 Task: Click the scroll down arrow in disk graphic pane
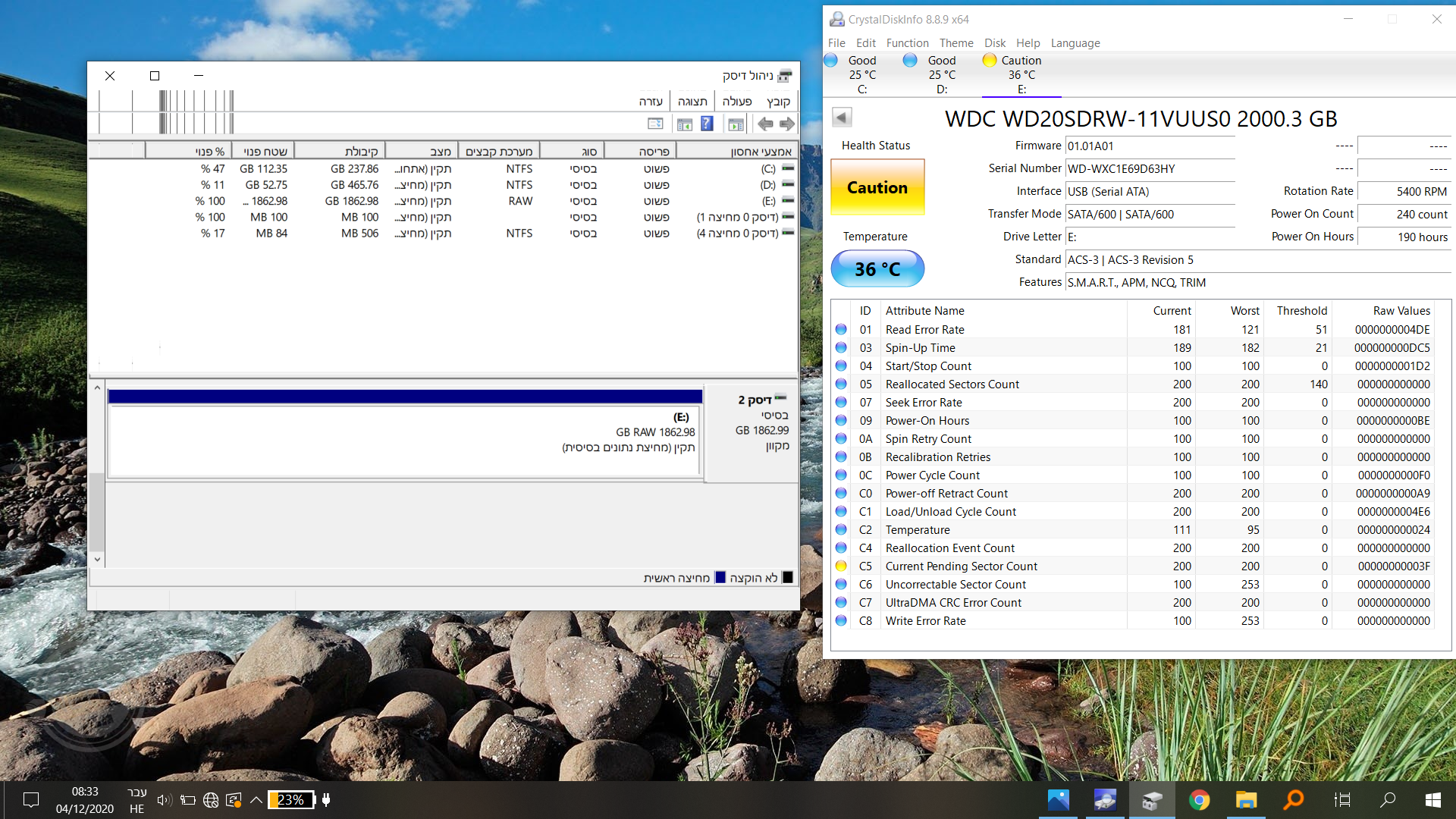coord(97,560)
